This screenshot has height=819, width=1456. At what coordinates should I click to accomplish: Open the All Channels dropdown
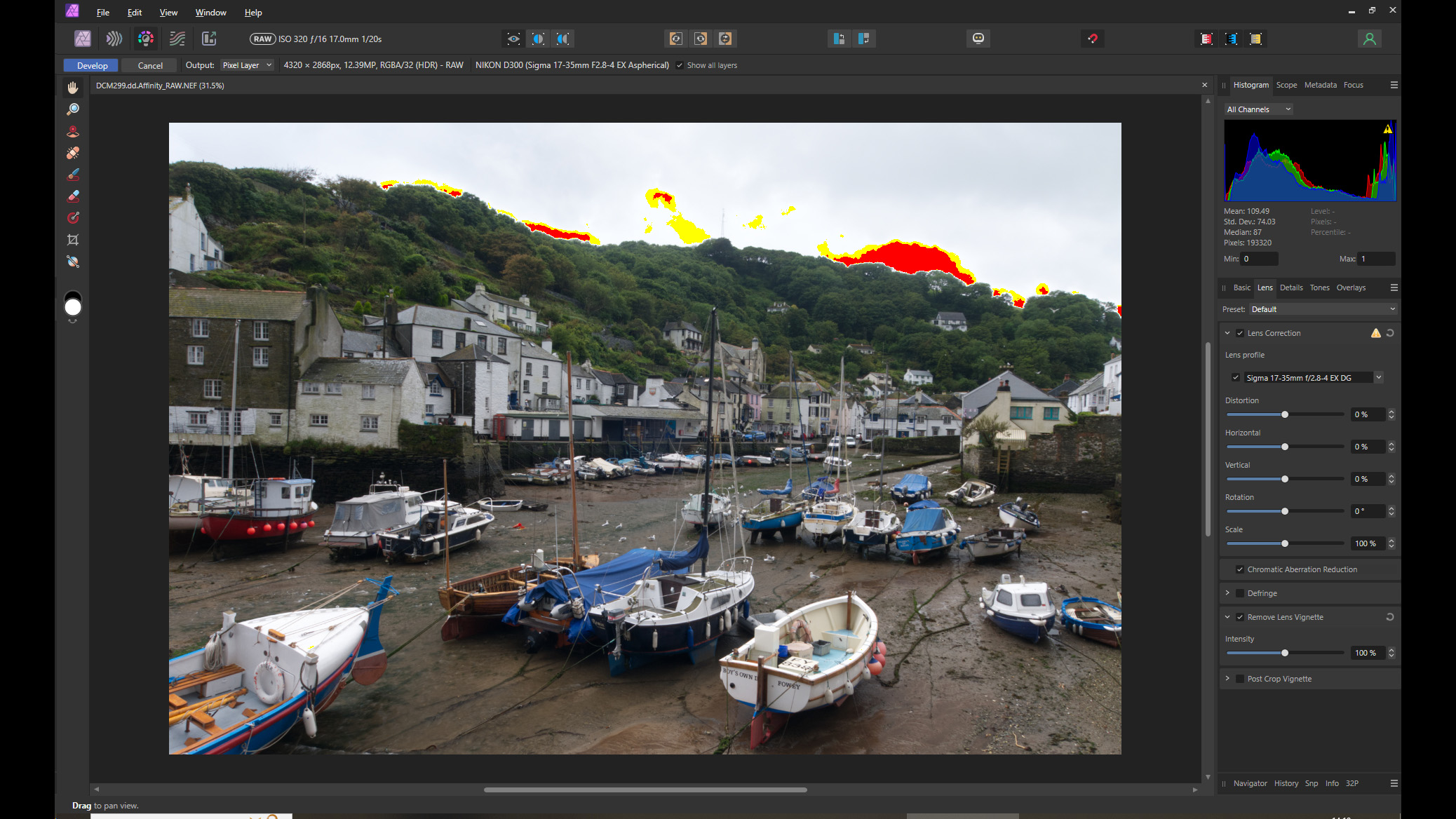1258,109
